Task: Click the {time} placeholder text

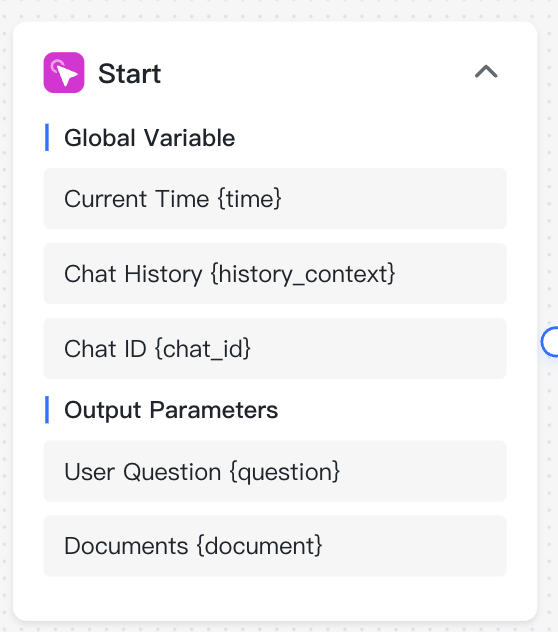Action: coord(250,199)
